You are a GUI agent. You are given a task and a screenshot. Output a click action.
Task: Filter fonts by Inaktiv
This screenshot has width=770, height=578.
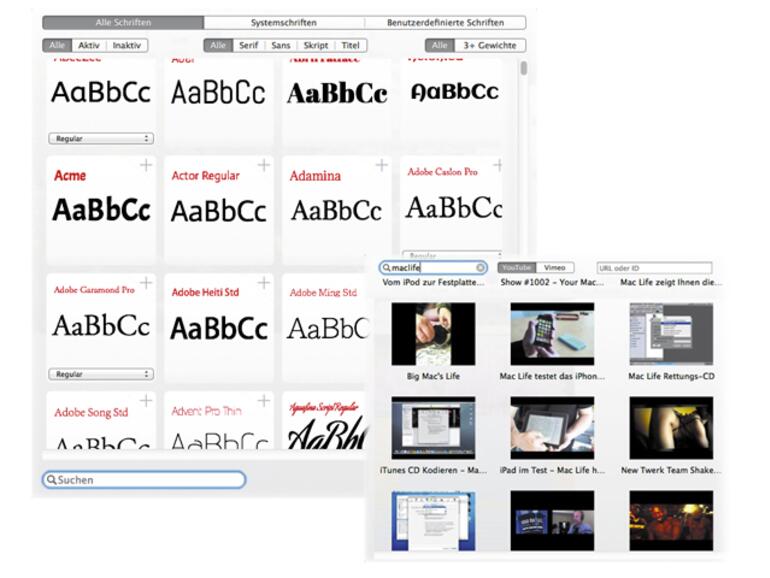coord(127,45)
